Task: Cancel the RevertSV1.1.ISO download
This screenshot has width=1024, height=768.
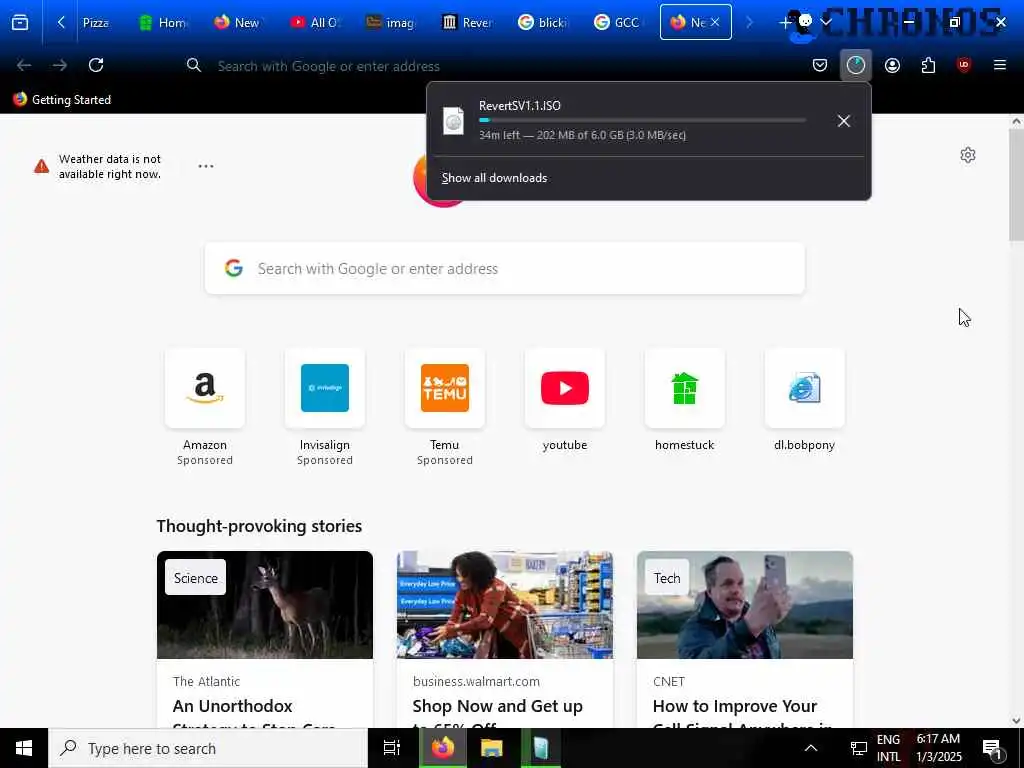Action: (844, 121)
